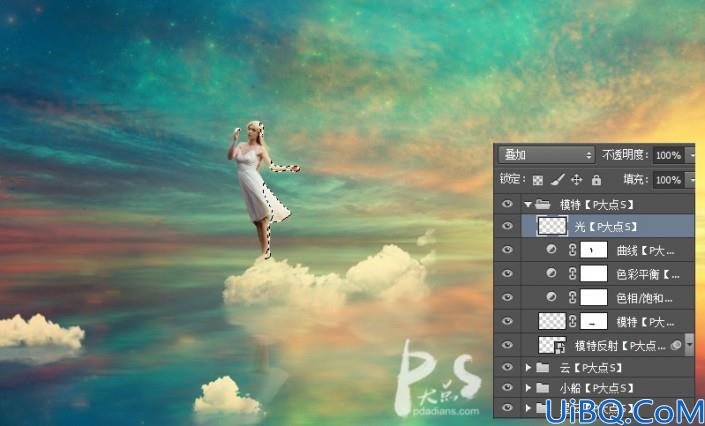Click the layer name 光【P大点S】
The image size is (705, 426).
point(606,226)
